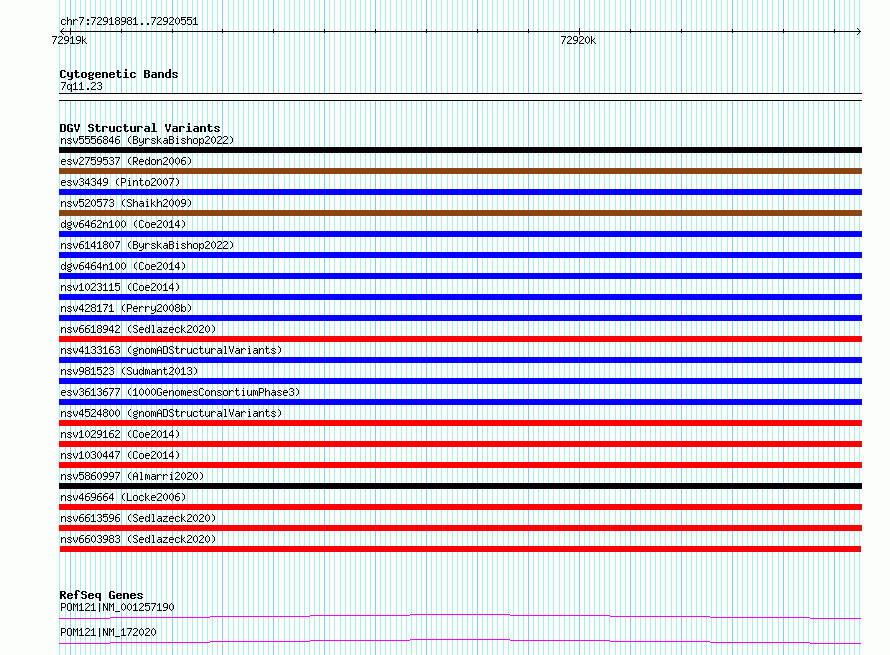Open variant nsv6618942 (Sedlazeck2020) label
The image size is (890, 655).
click(x=138, y=329)
